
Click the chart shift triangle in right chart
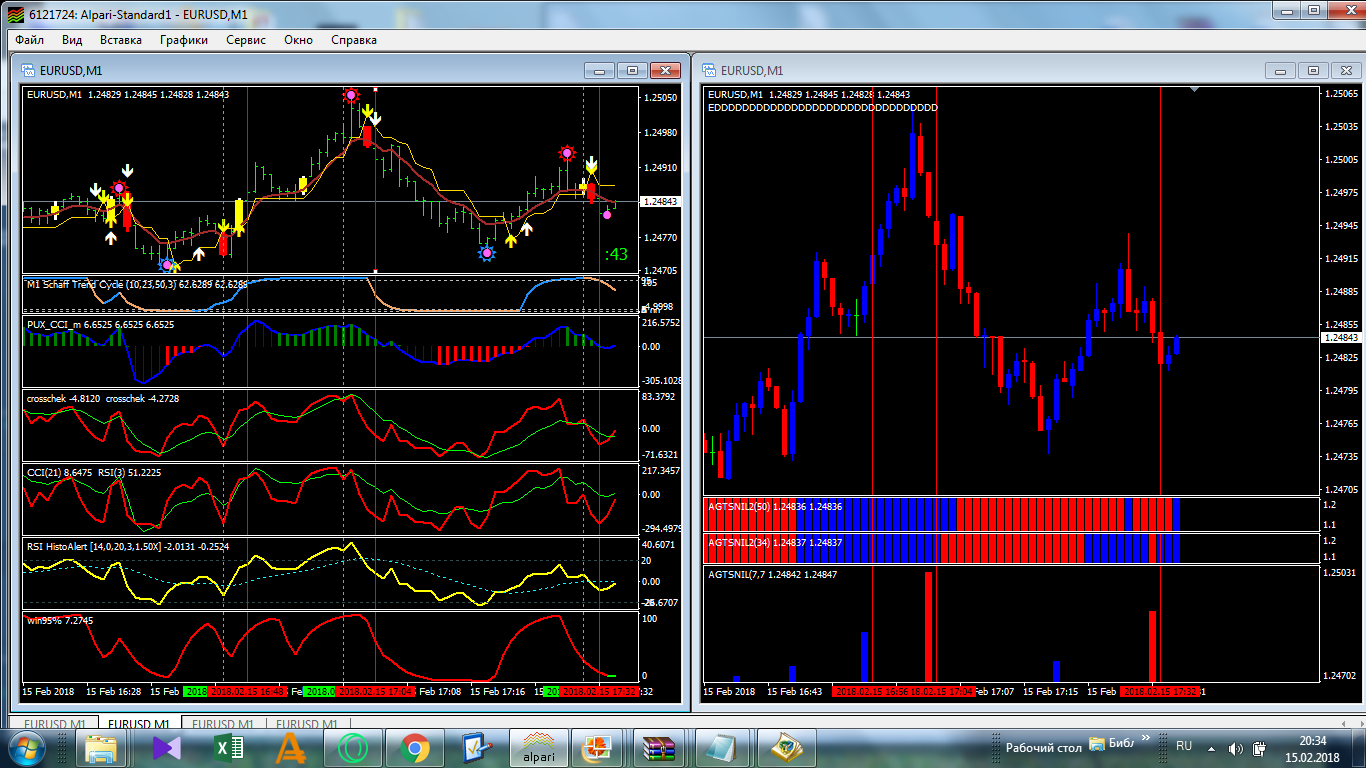(x=1194, y=90)
